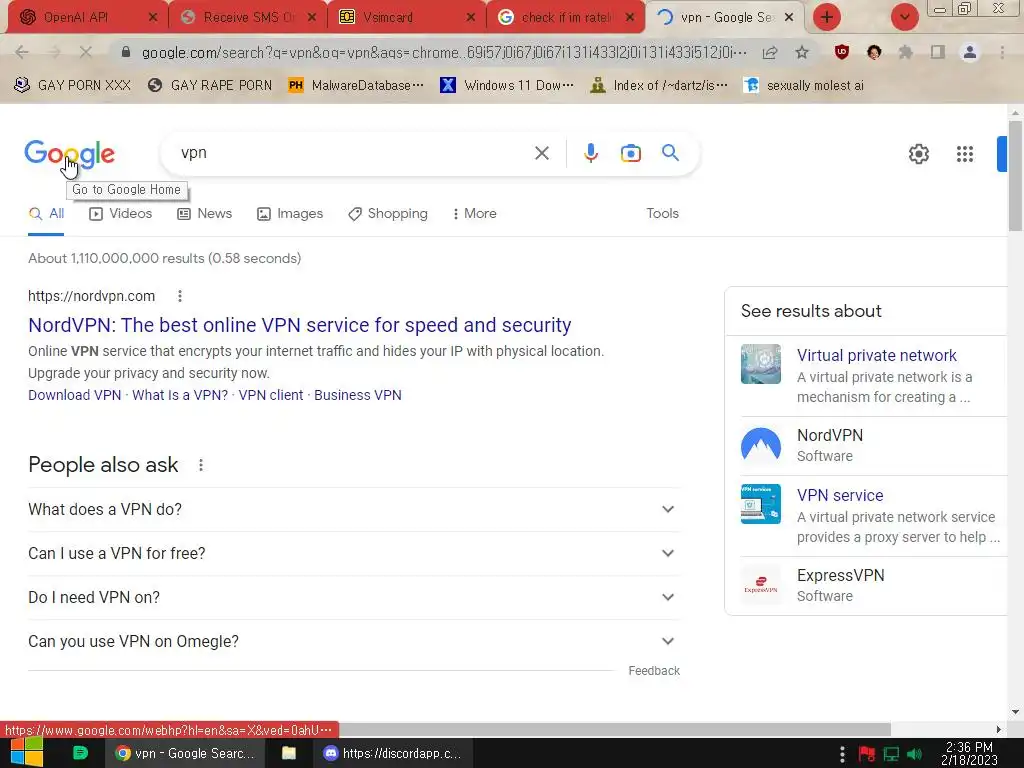Switch to the Videos results tab
The image size is (1024, 768).
(x=121, y=214)
